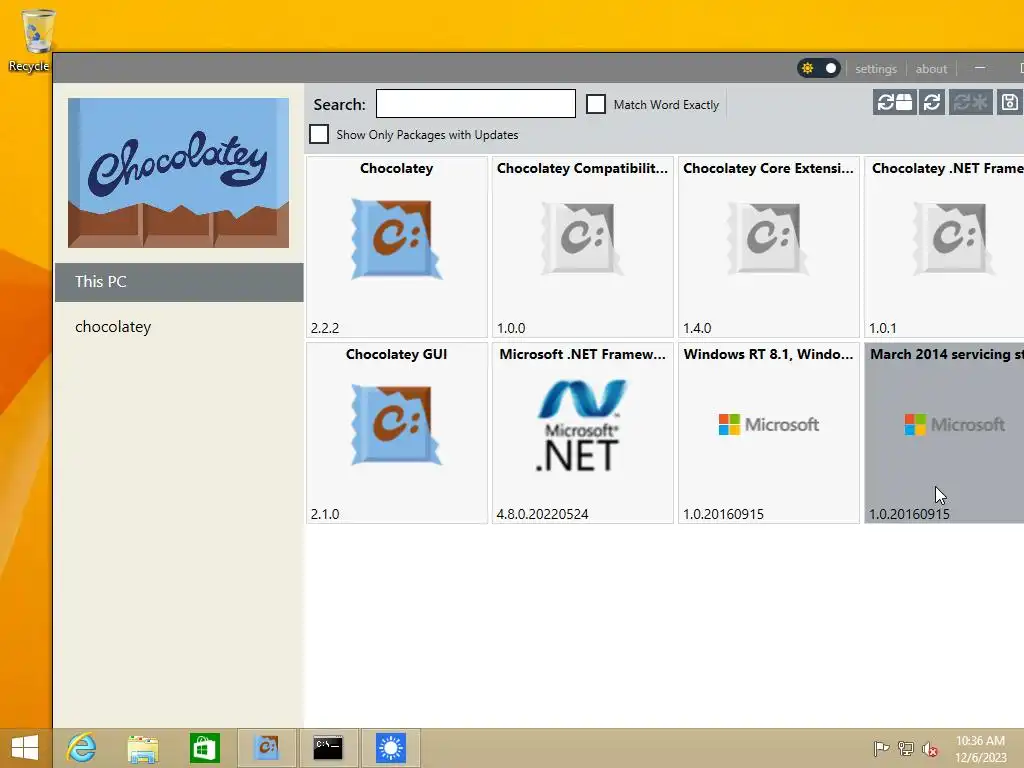Click muted volume tray icon
Screen dimensions: 1024x768
click(x=930, y=748)
